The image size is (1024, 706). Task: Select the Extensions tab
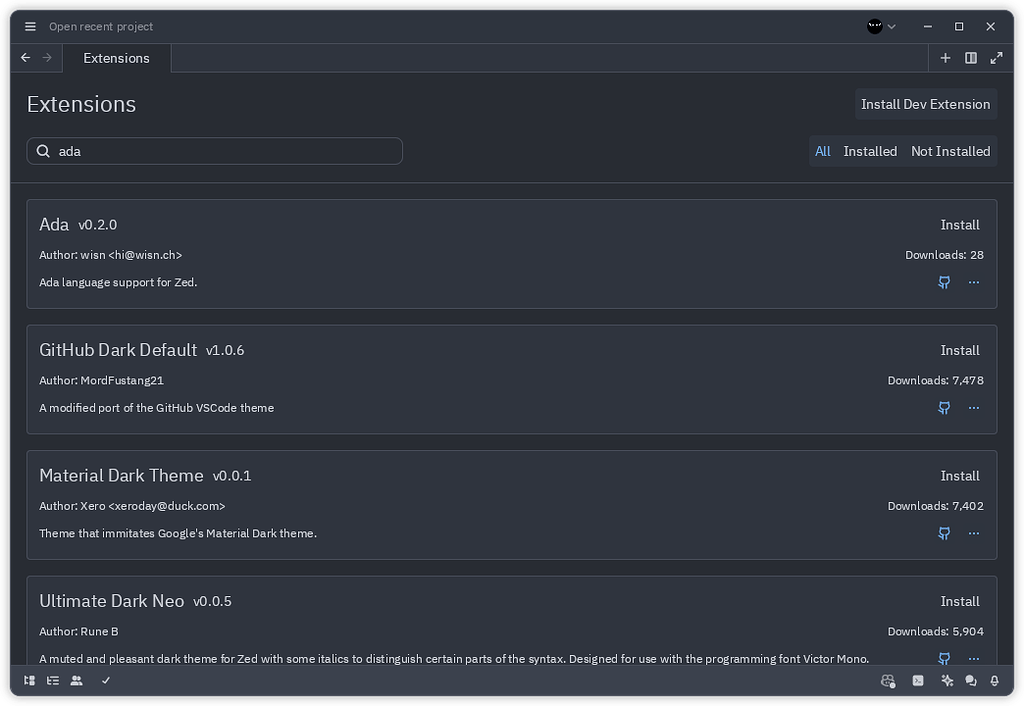point(116,58)
